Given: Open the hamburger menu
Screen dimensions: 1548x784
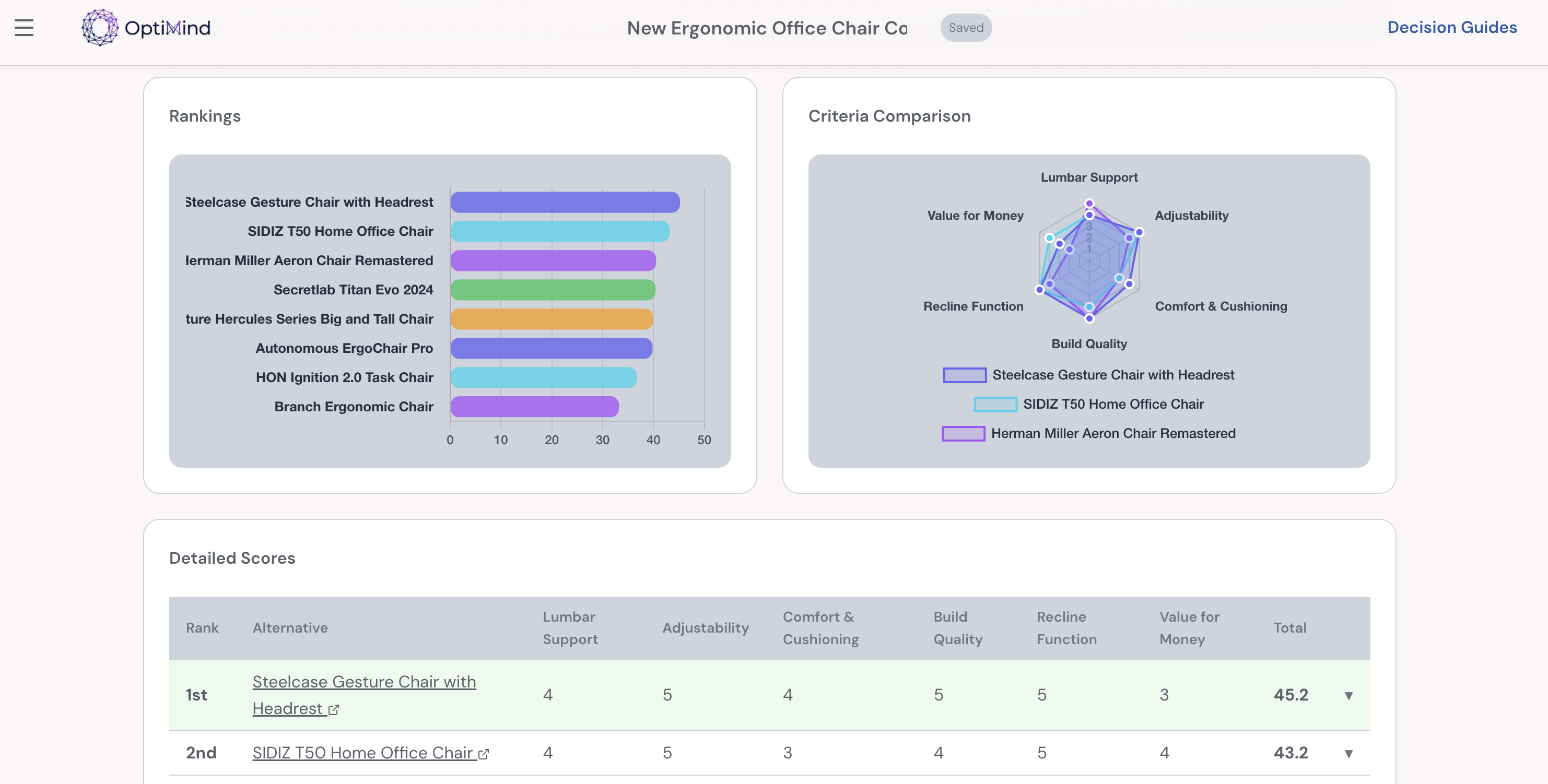Looking at the screenshot, I should pyautogui.click(x=24, y=28).
